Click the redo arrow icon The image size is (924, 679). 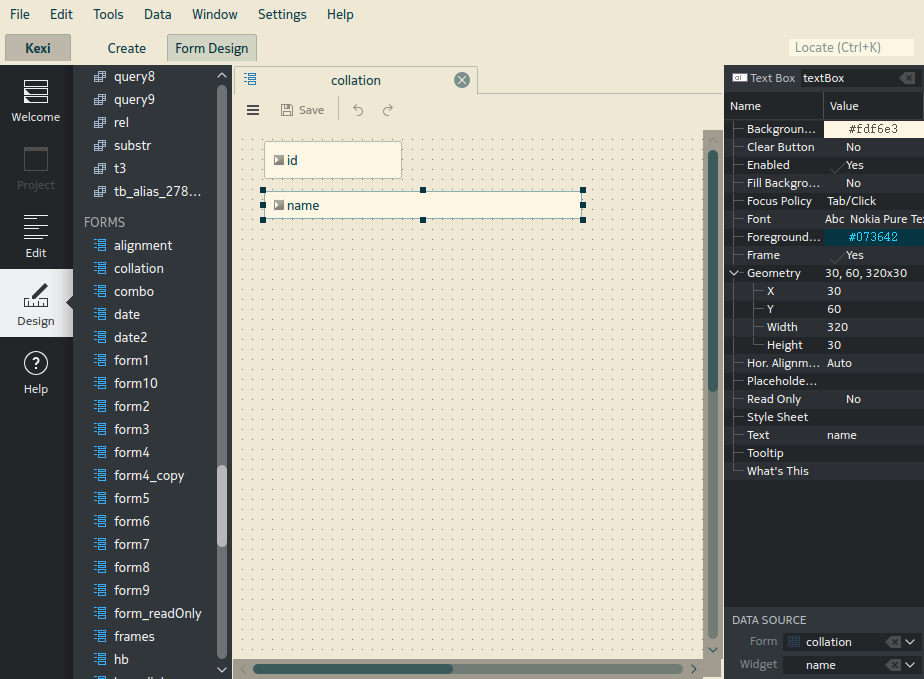[x=388, y=110]
